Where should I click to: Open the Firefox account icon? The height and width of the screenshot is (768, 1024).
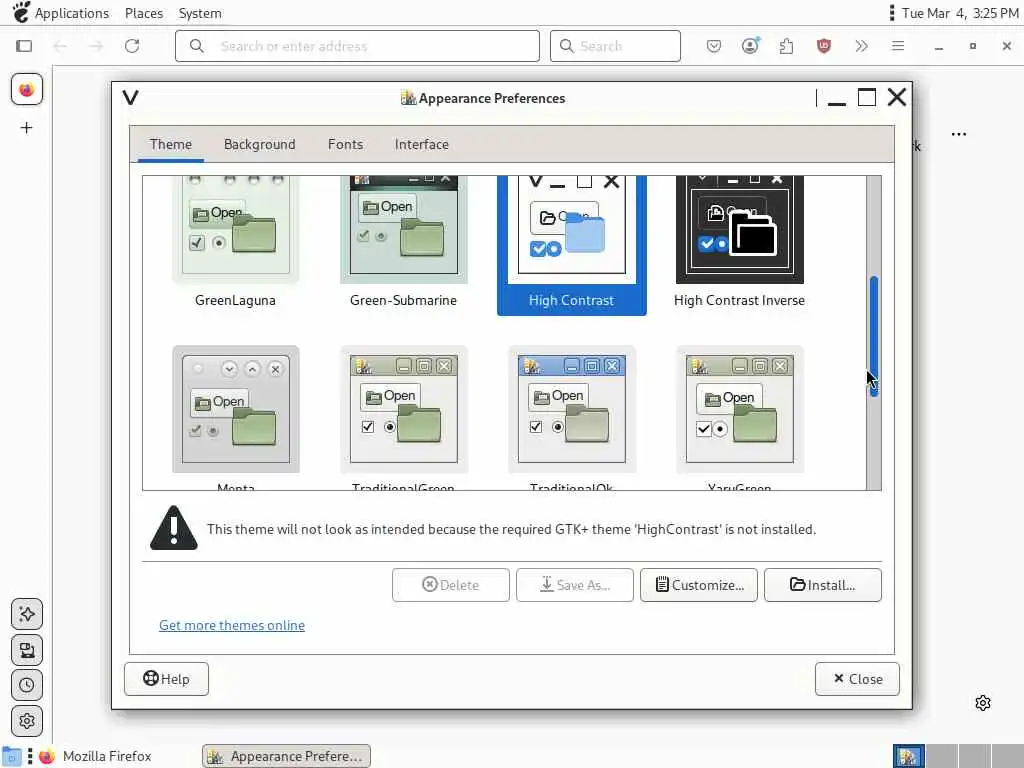750,46
